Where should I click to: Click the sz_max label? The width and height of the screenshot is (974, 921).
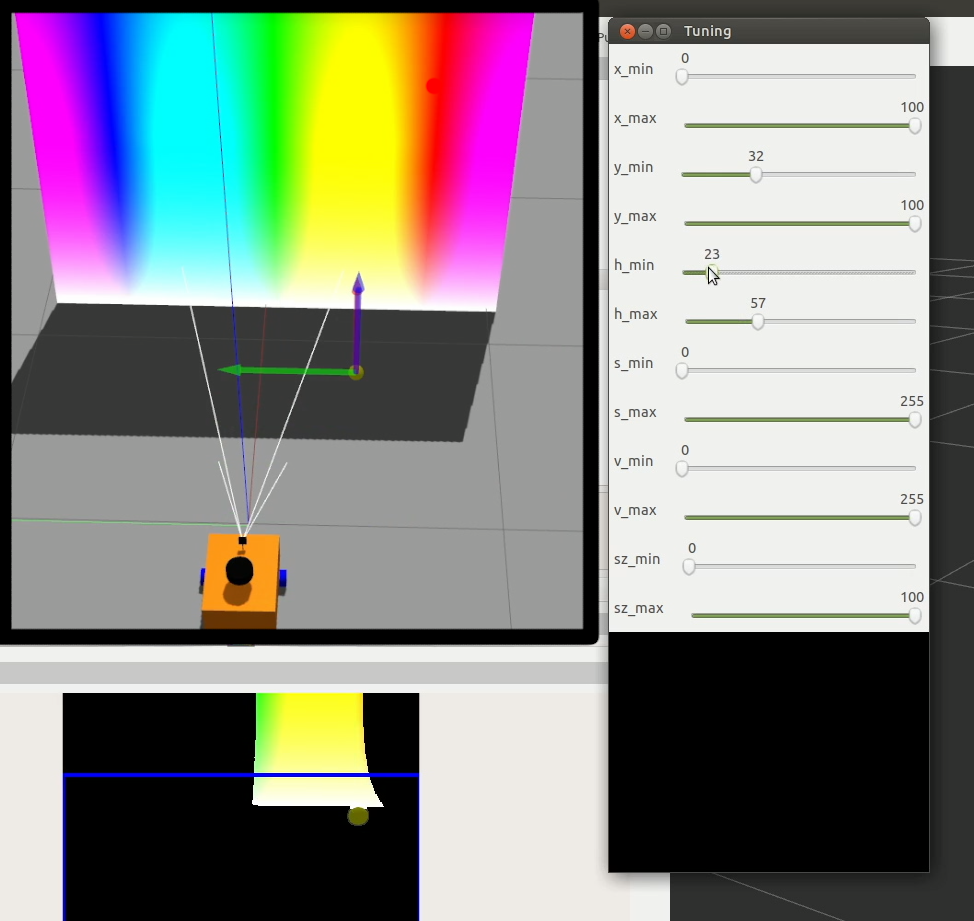click(x=639, y=609)
